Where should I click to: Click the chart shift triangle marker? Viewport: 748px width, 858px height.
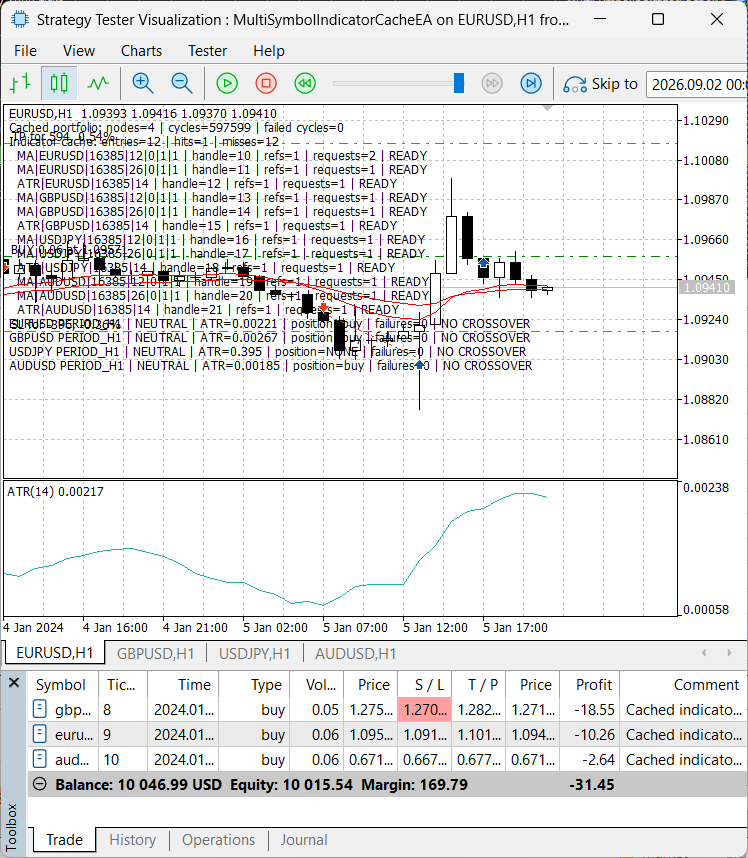point(547,108)
